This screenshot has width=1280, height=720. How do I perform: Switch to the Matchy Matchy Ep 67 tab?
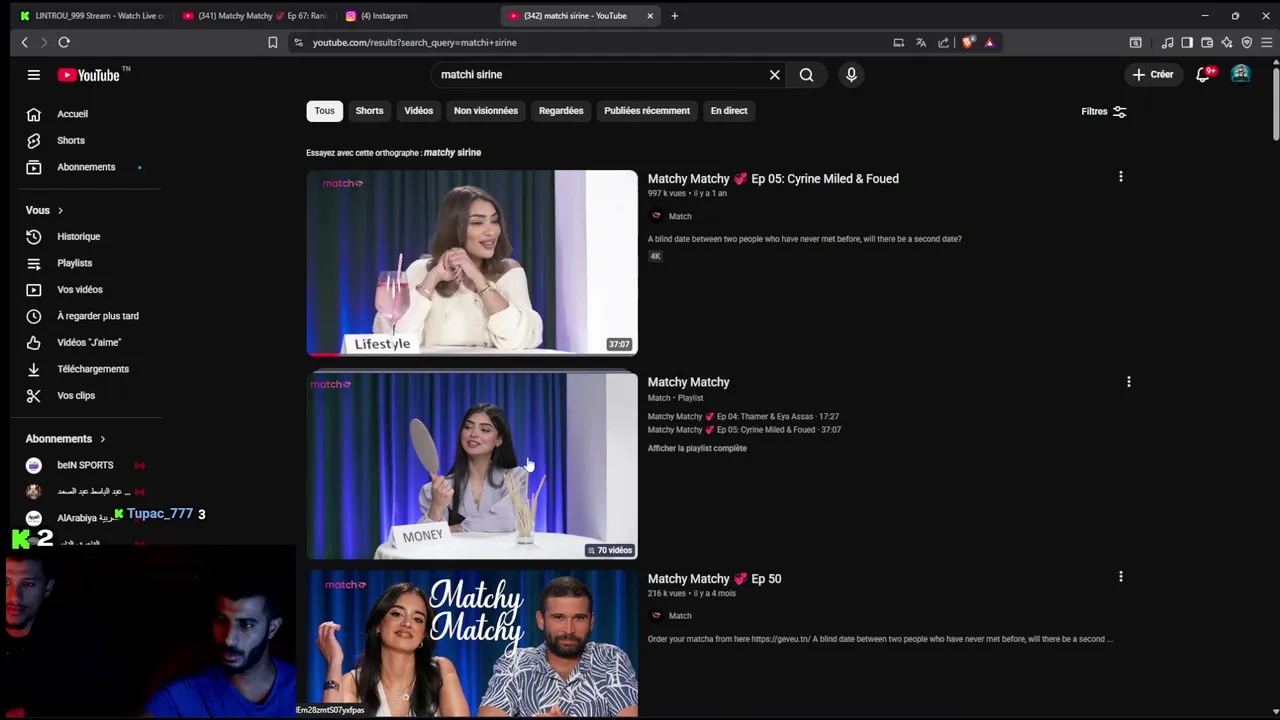pos(255,16)
